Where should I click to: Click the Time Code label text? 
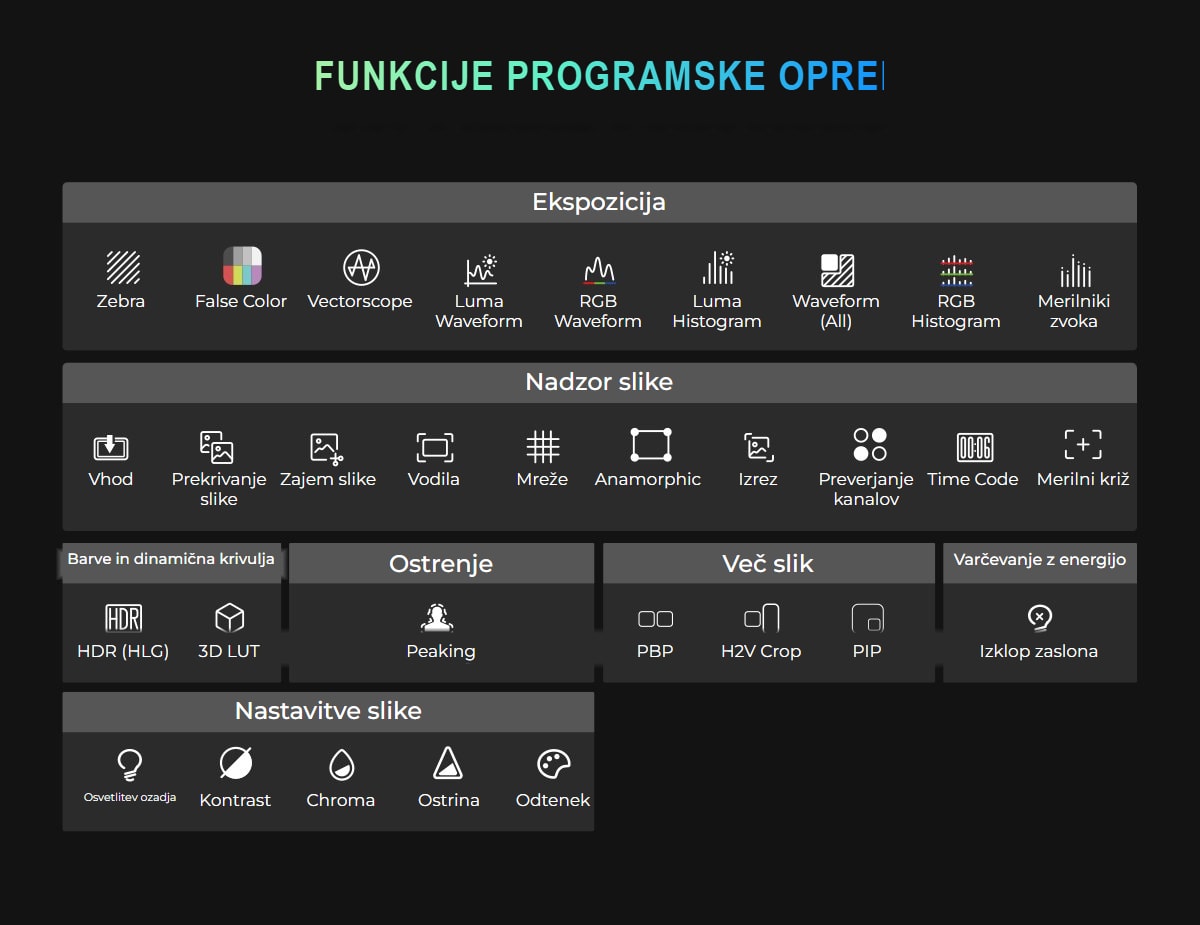coord(973,479)
